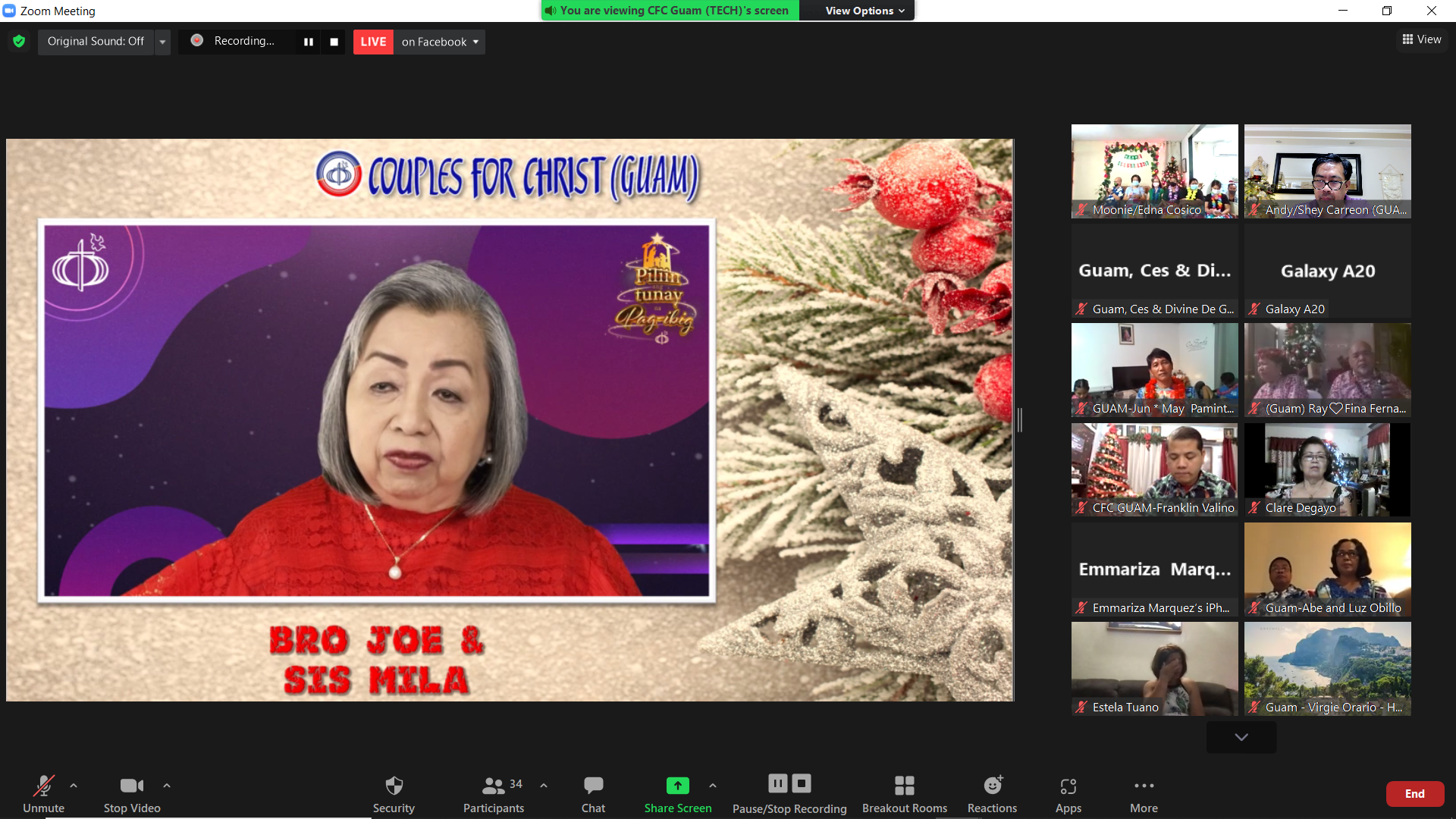Image resolution: width=1456 pixels, height=819 pixels.
Task: Select the Clare Degayo video tile
Action: (x=1327, y=469)
